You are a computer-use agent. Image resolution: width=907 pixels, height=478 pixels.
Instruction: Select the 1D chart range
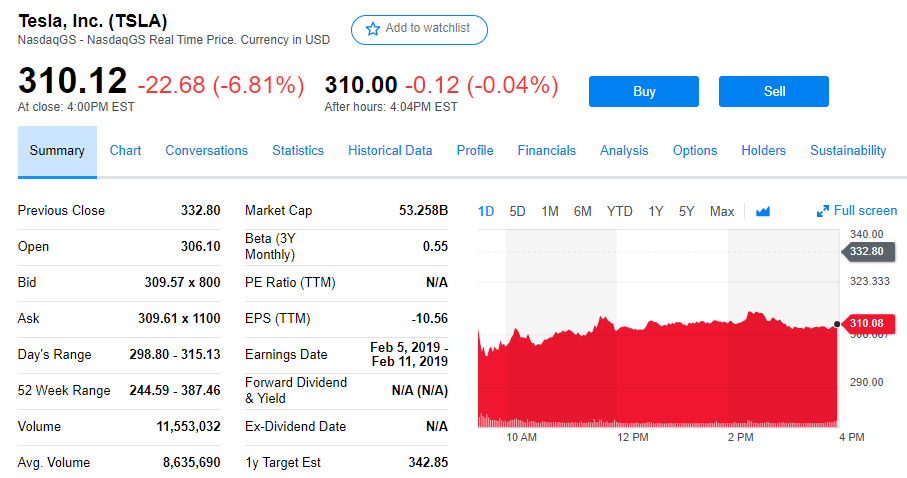pos(486,212)
